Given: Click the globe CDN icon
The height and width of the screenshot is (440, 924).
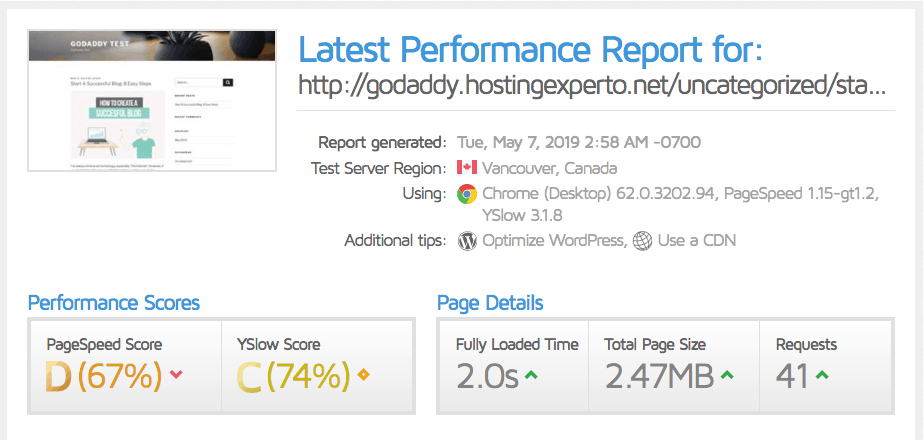Looking at the screenshot, I should 643,241.
